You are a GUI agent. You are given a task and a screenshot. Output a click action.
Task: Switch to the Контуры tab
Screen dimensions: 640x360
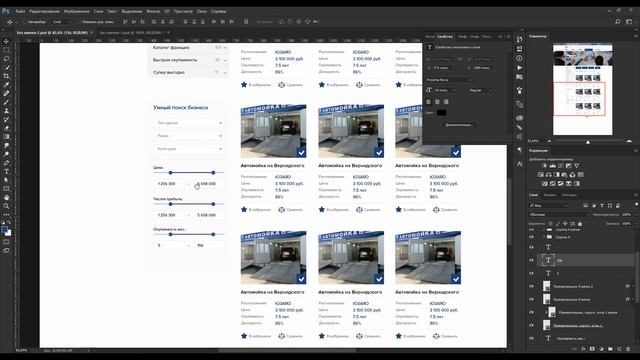(x=569, y=195)
